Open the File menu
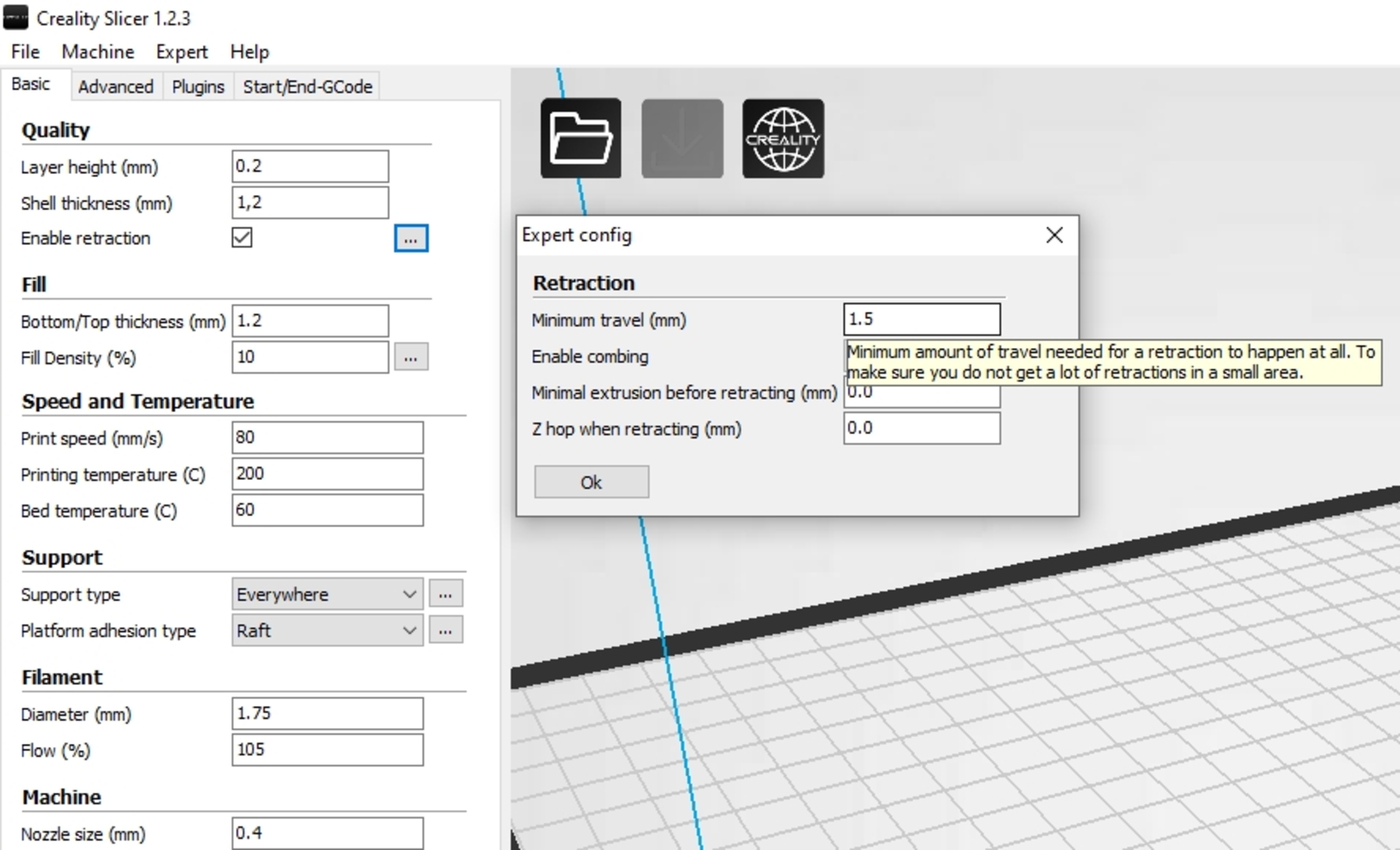 click(25, 52)
